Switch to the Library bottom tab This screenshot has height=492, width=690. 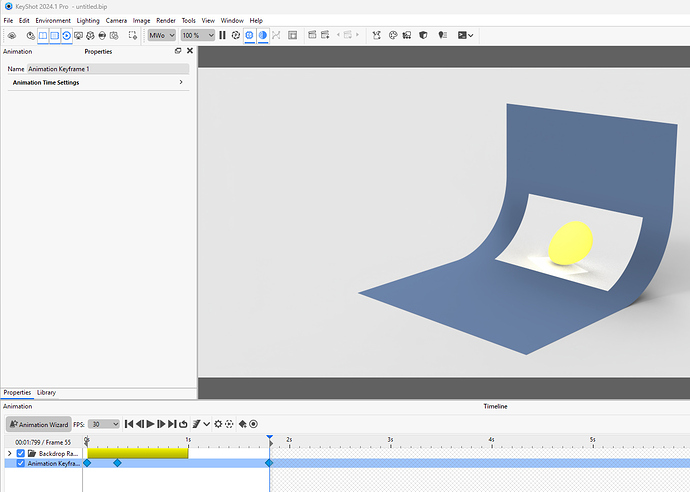(x=46, y=393)
